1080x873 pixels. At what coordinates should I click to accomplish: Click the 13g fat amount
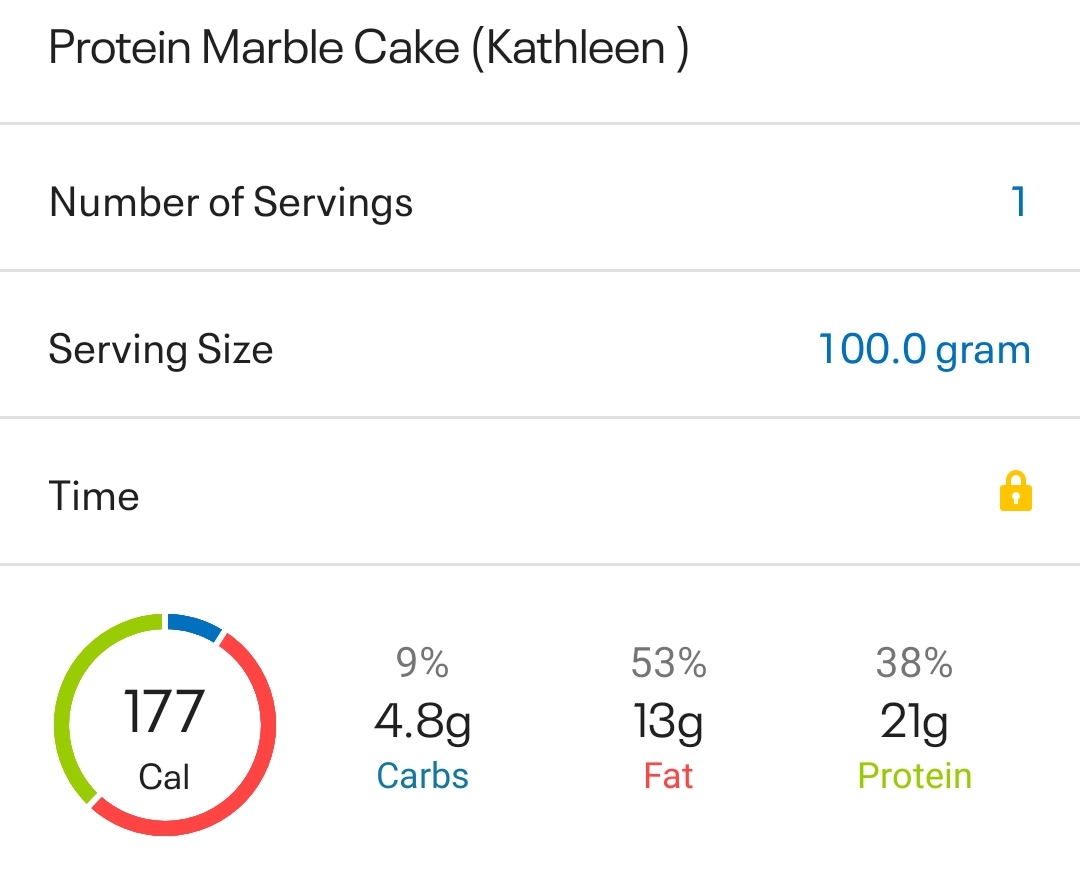tap(668, 720)
